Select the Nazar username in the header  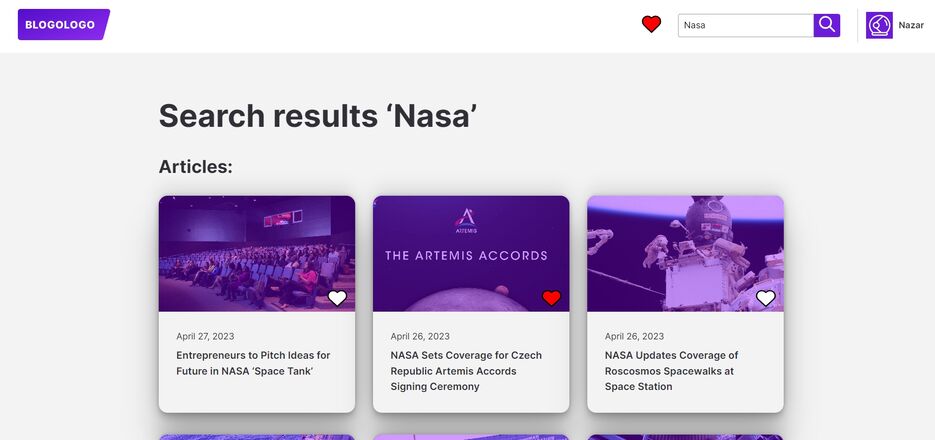tap(911, 26)
